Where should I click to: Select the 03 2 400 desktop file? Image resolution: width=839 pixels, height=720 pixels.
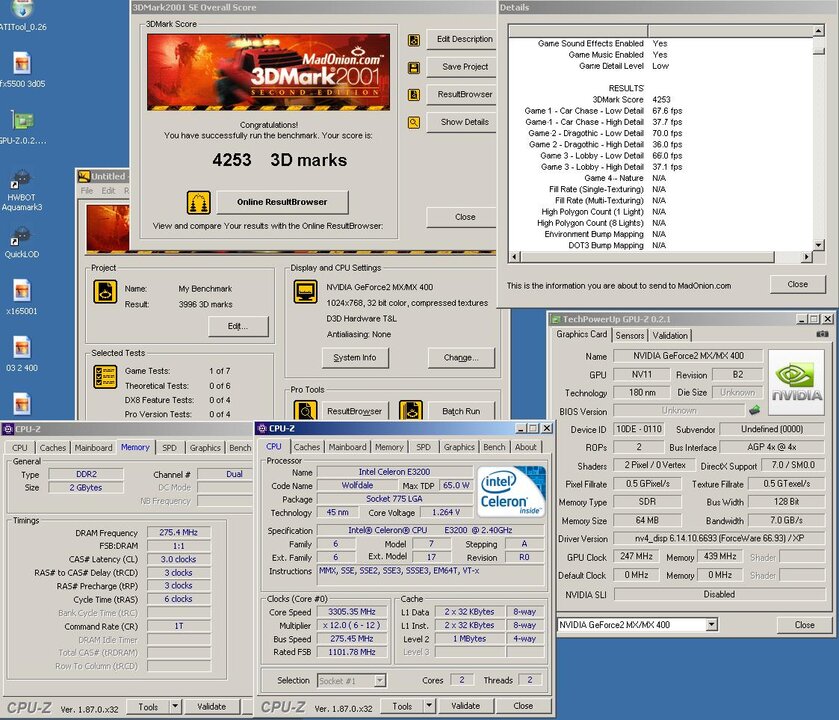point(22,354)
